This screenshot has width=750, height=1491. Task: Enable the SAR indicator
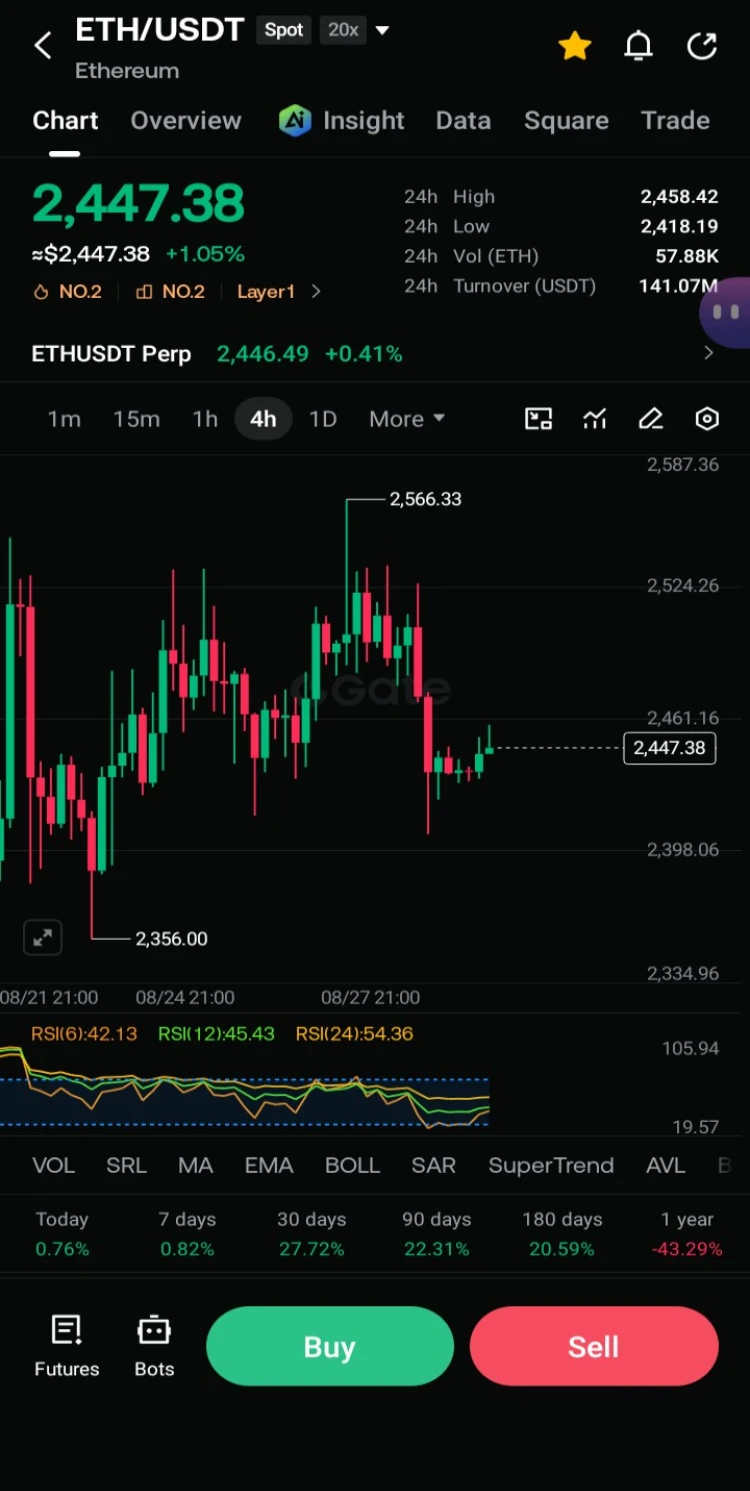[433, 1165]
